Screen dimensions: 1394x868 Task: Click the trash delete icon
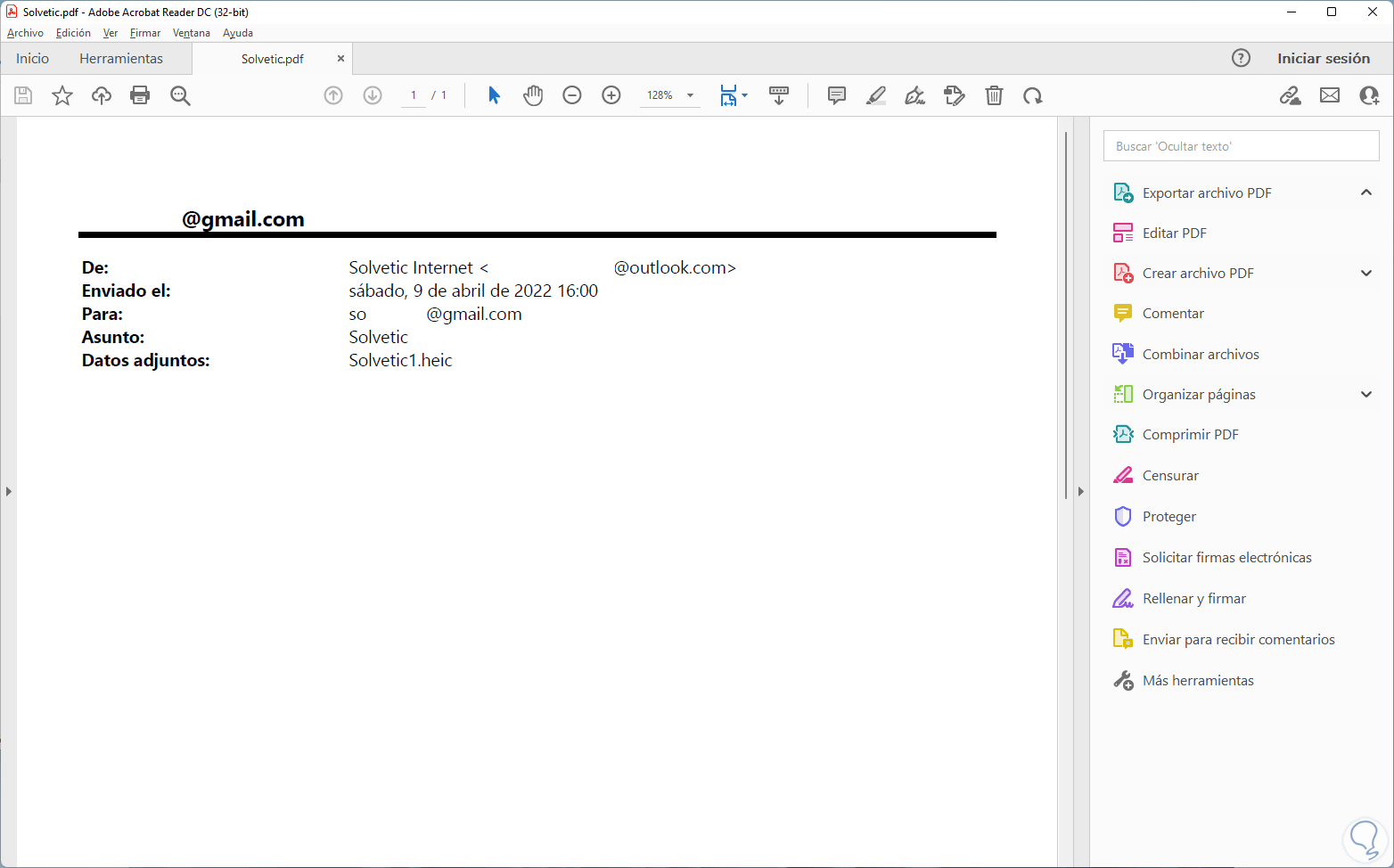coord(994,95)
